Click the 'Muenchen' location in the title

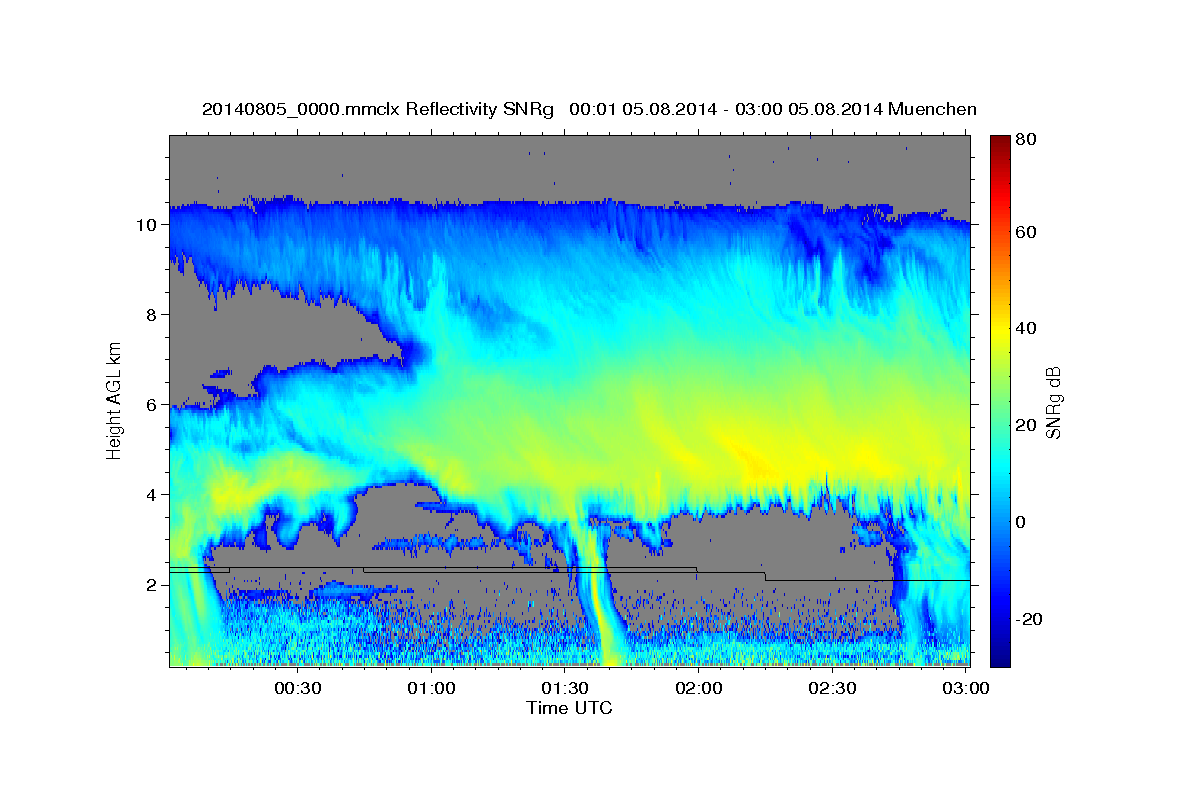coord(932,109)
